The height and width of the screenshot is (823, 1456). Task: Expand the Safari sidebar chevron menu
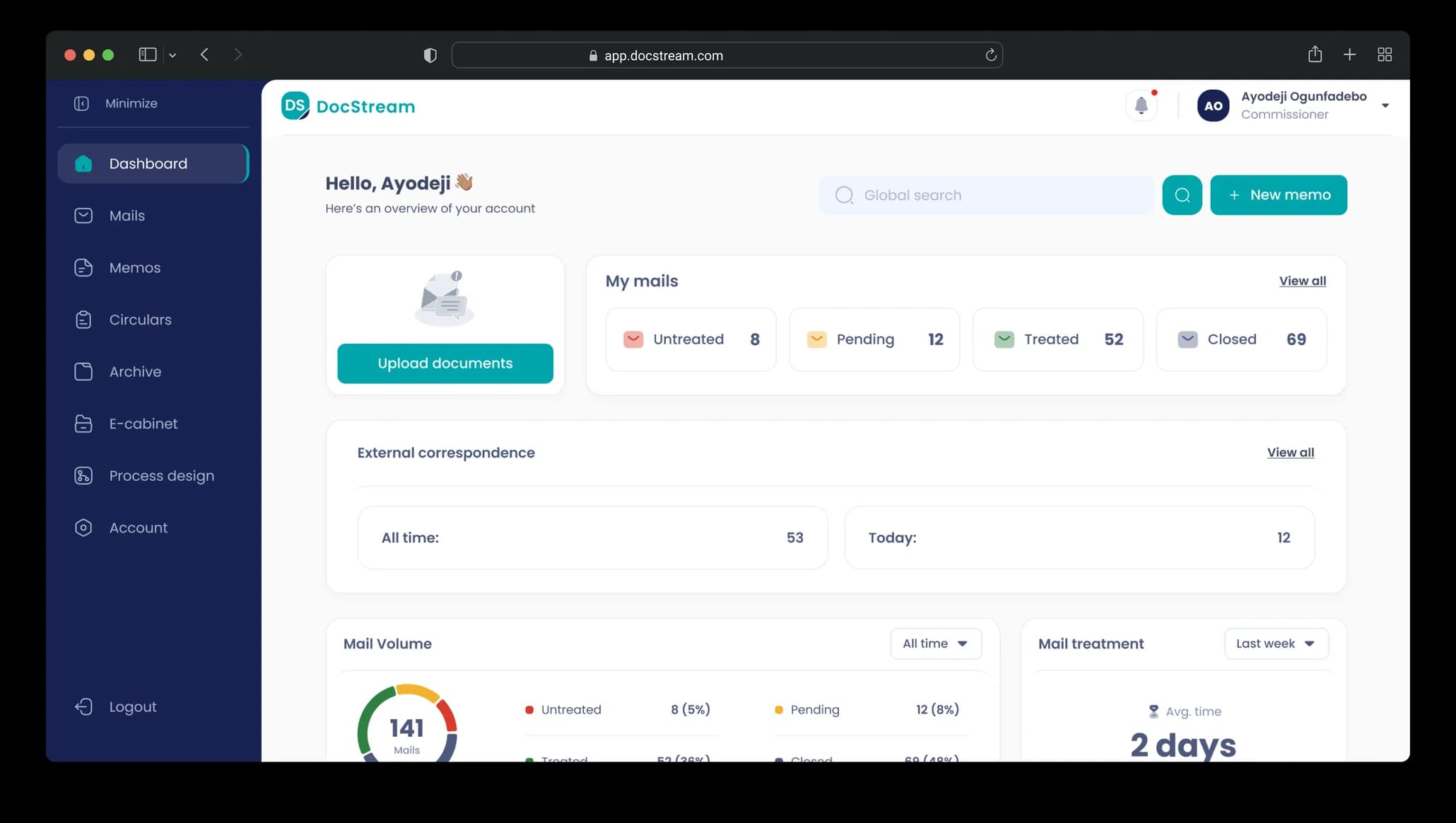[x=172, y=55]
